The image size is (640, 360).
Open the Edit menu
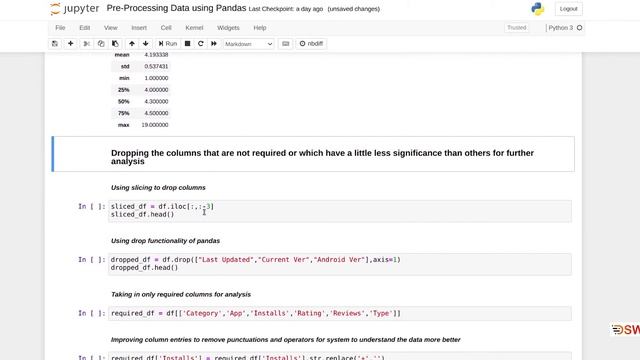(x=84, y=28)
